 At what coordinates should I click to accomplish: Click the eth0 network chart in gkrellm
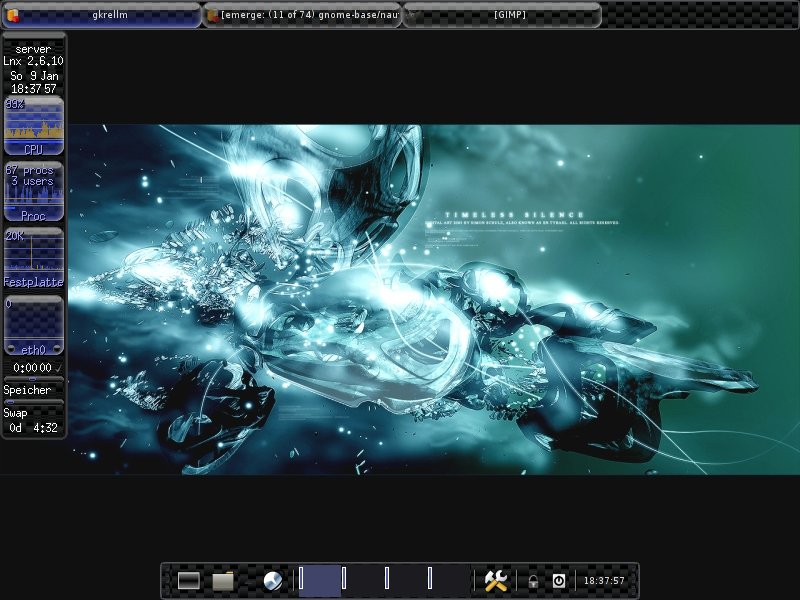click(34, 326)
